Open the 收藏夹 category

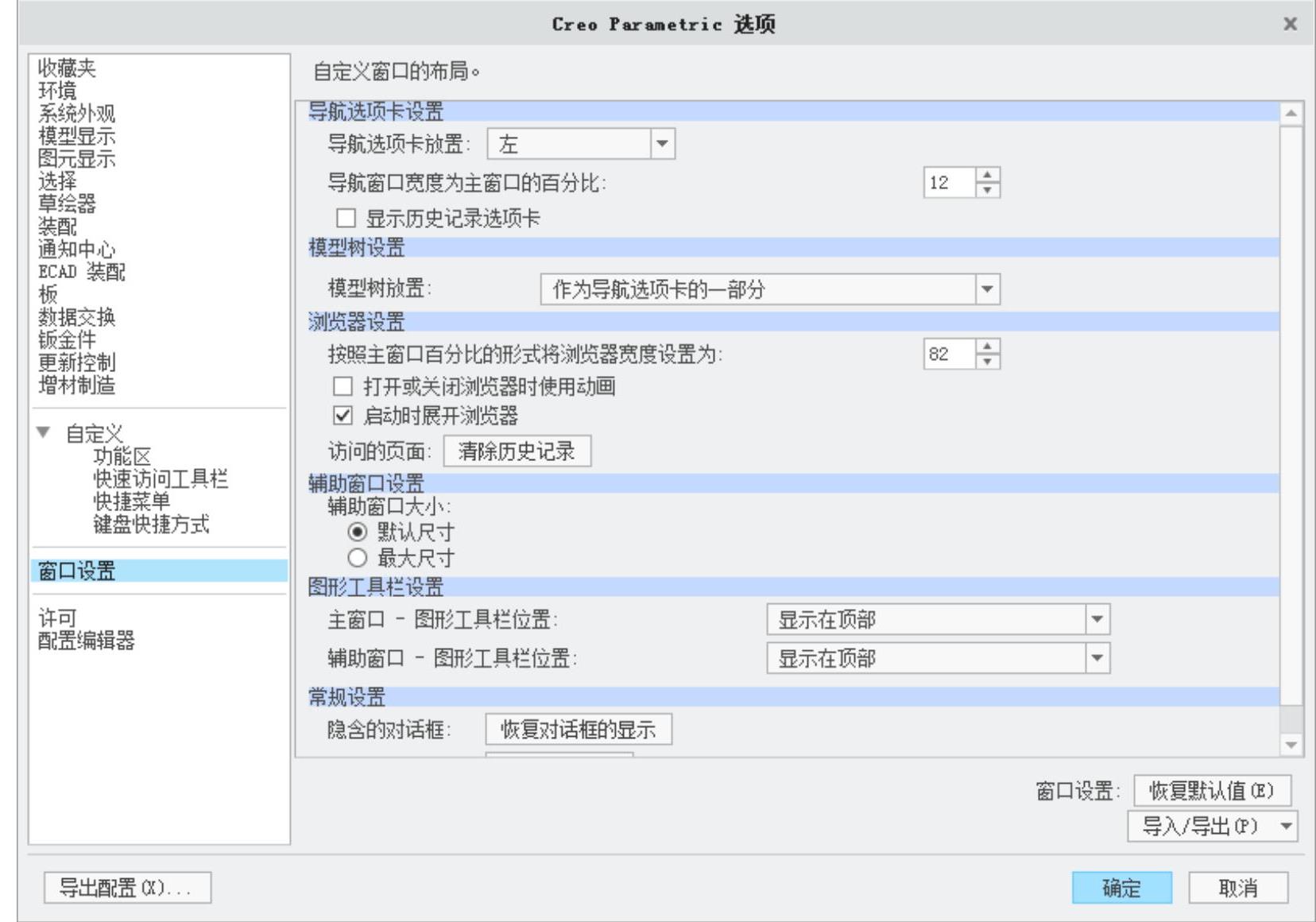pos(67,68)
